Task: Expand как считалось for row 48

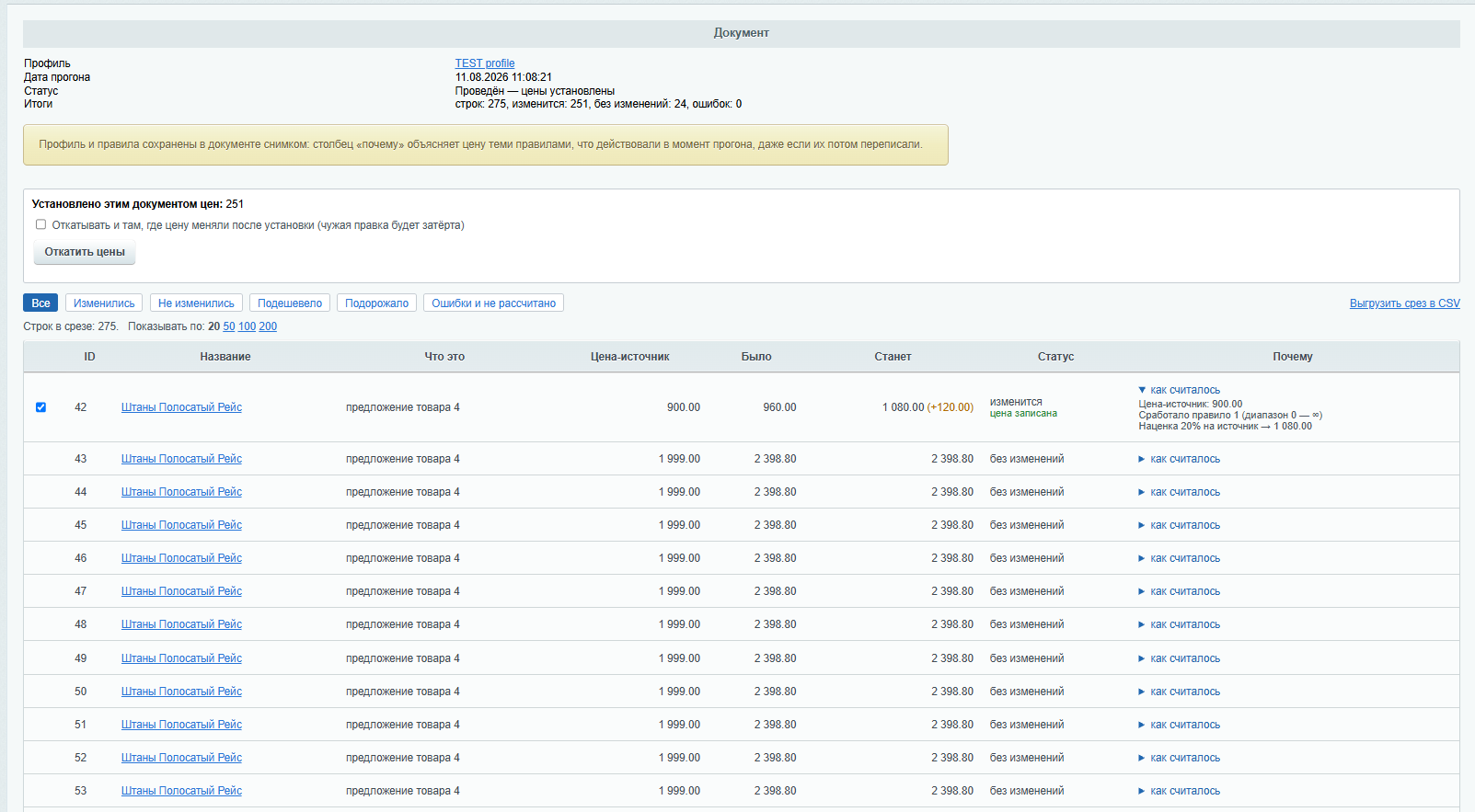Action: [x=1180, y=624]
